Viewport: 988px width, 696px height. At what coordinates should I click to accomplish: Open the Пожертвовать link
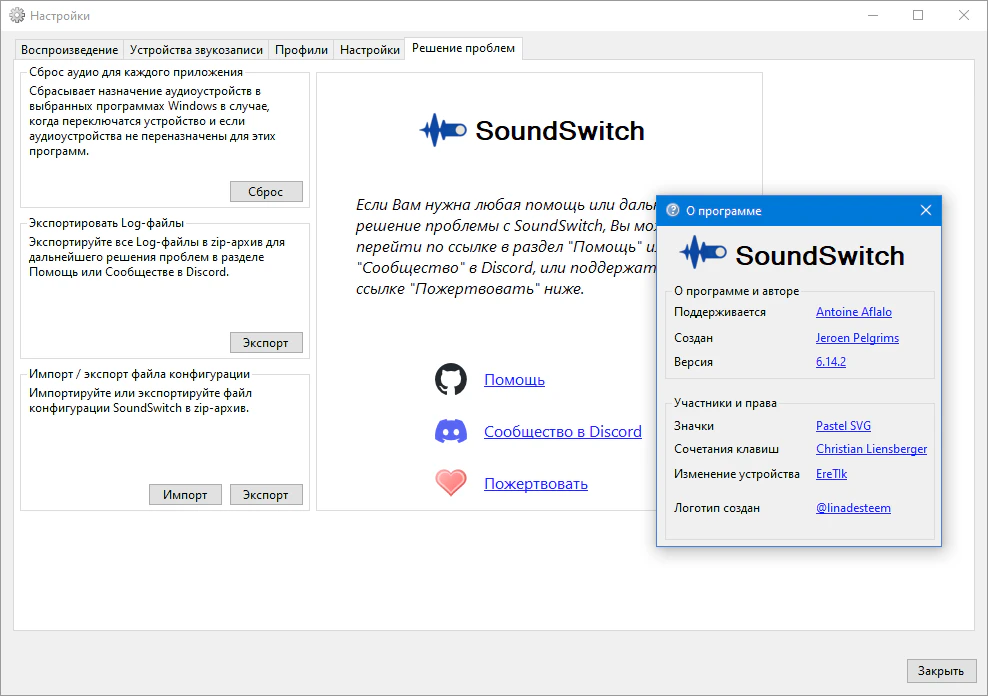(x=536, y=484)
